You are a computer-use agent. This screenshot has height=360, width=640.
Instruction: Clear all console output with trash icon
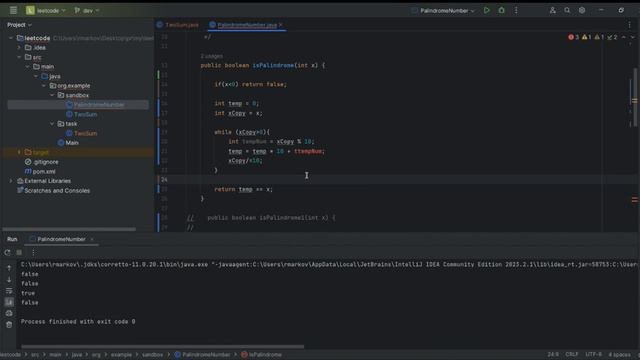9,325
